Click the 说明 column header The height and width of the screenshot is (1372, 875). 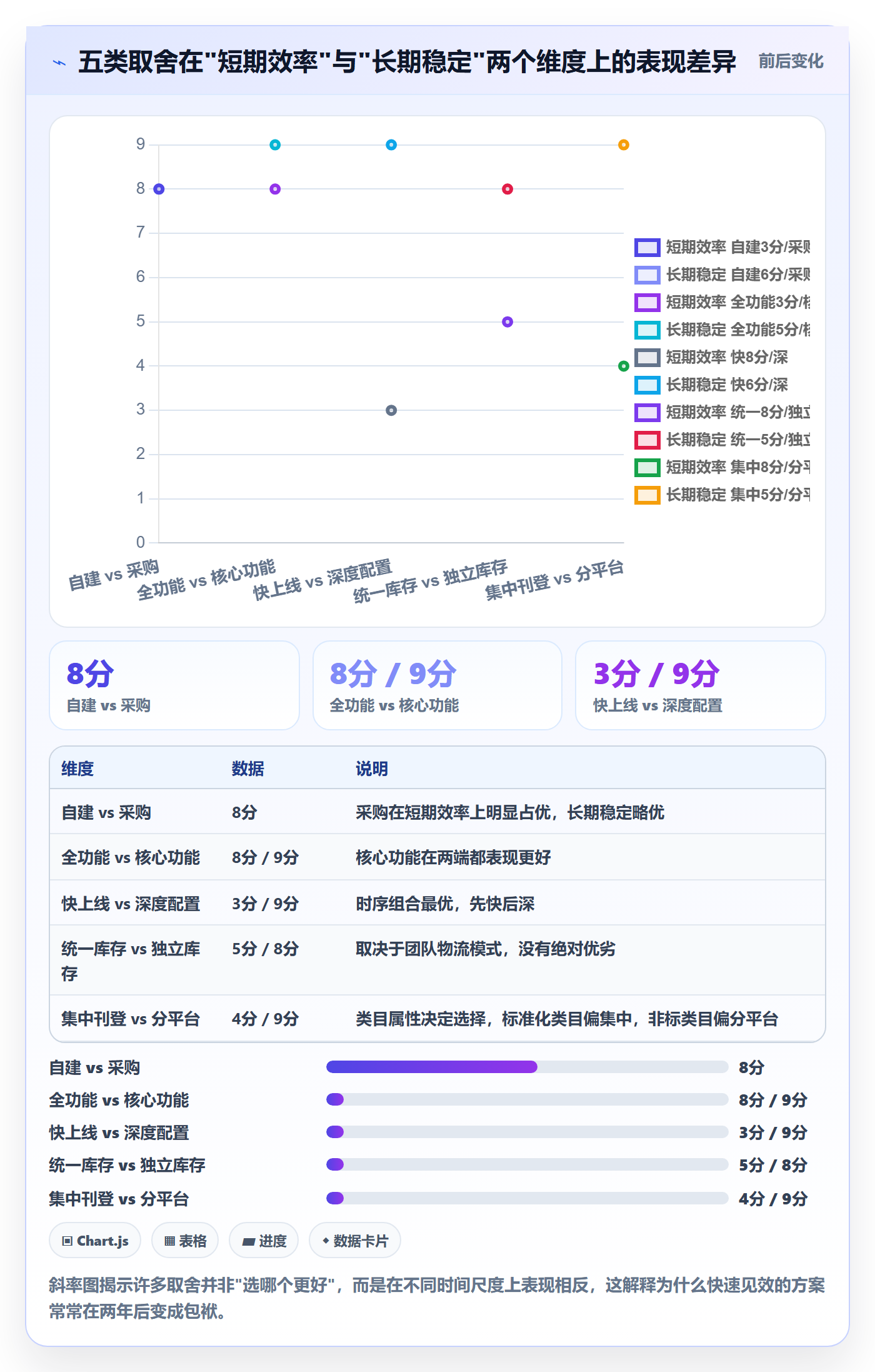[x=372, y=769]
